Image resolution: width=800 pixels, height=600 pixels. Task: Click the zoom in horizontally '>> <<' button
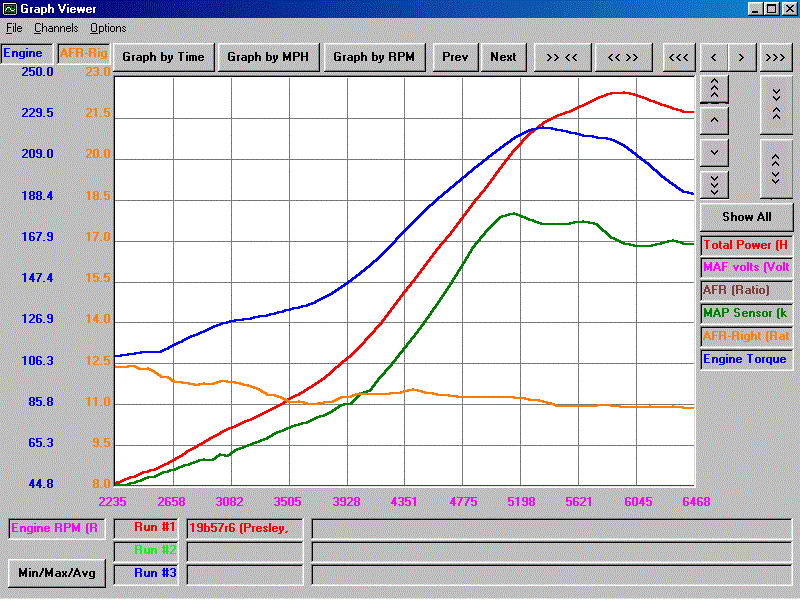[x=562, y=57]
